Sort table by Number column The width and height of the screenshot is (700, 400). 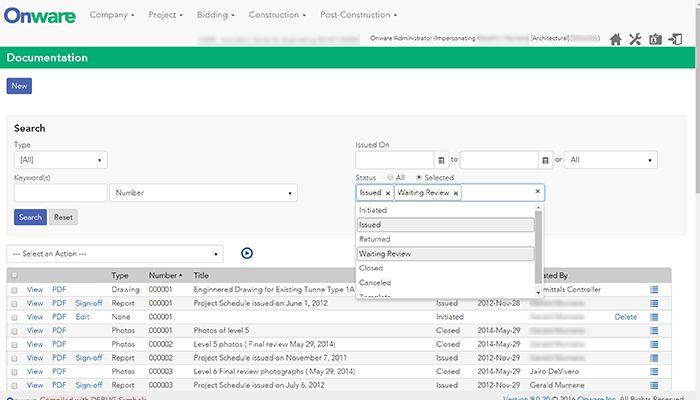[x=165, y=275]
